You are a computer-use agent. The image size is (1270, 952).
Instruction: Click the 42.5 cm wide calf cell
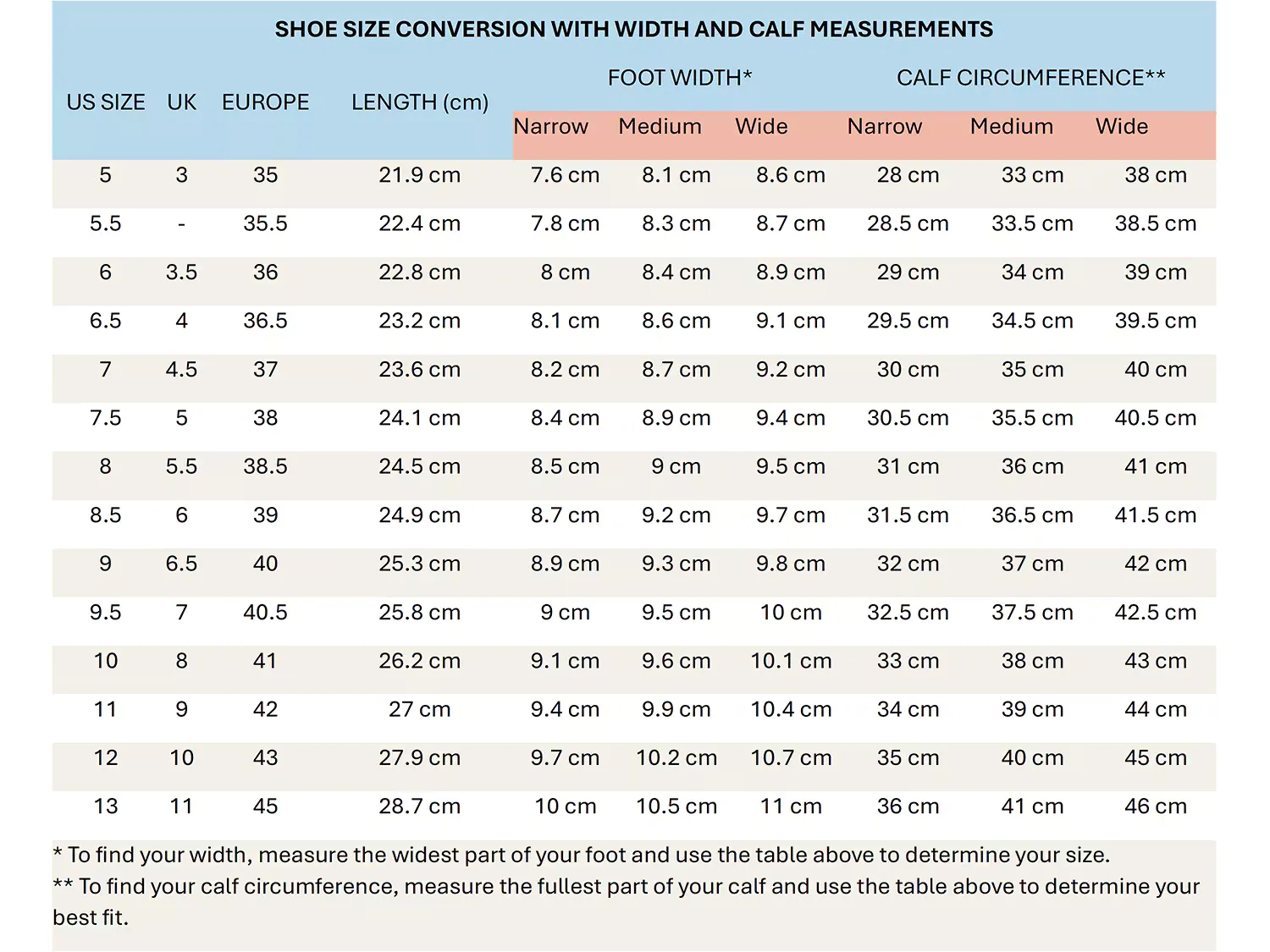pos(1155,613)
